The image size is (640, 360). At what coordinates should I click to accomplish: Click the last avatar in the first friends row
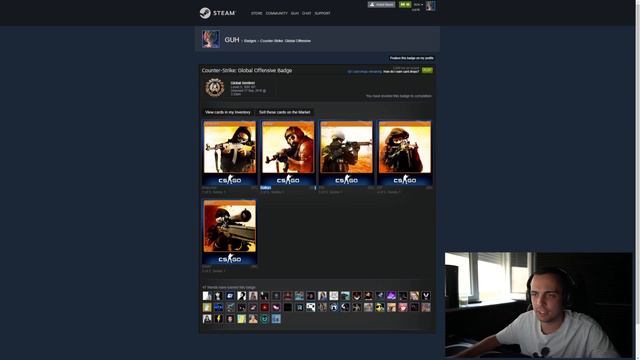[426, 296]
